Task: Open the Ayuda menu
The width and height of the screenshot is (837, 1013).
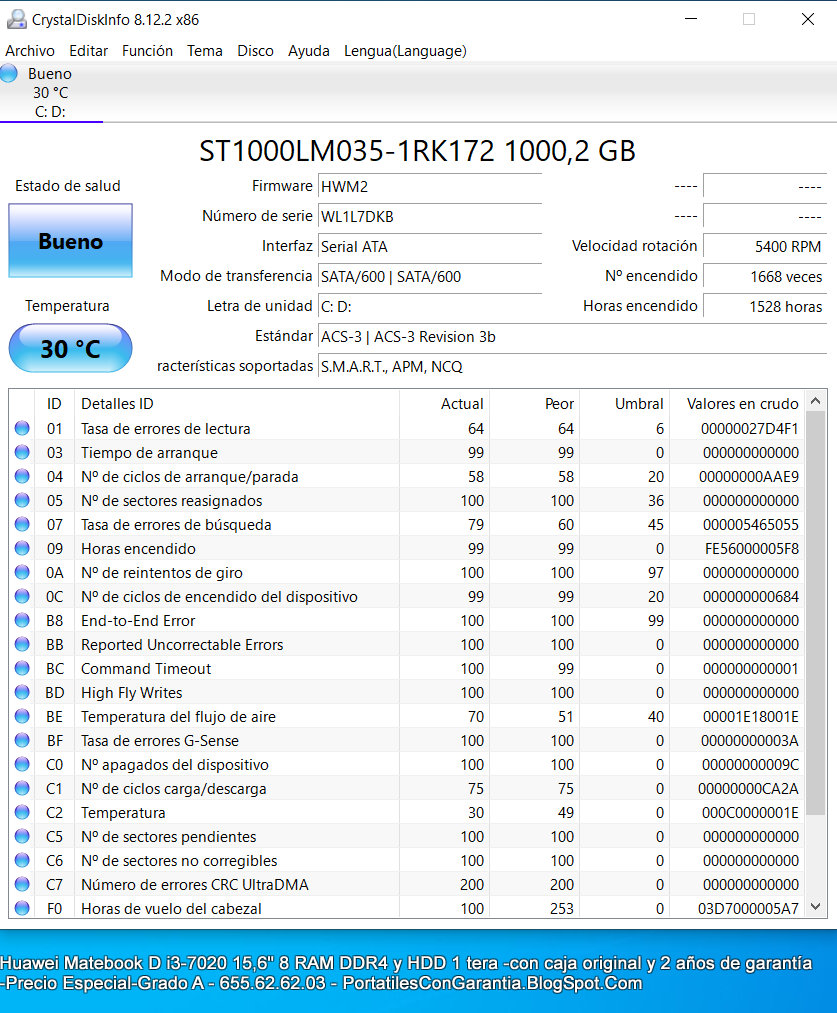Action: coord(309,51)
